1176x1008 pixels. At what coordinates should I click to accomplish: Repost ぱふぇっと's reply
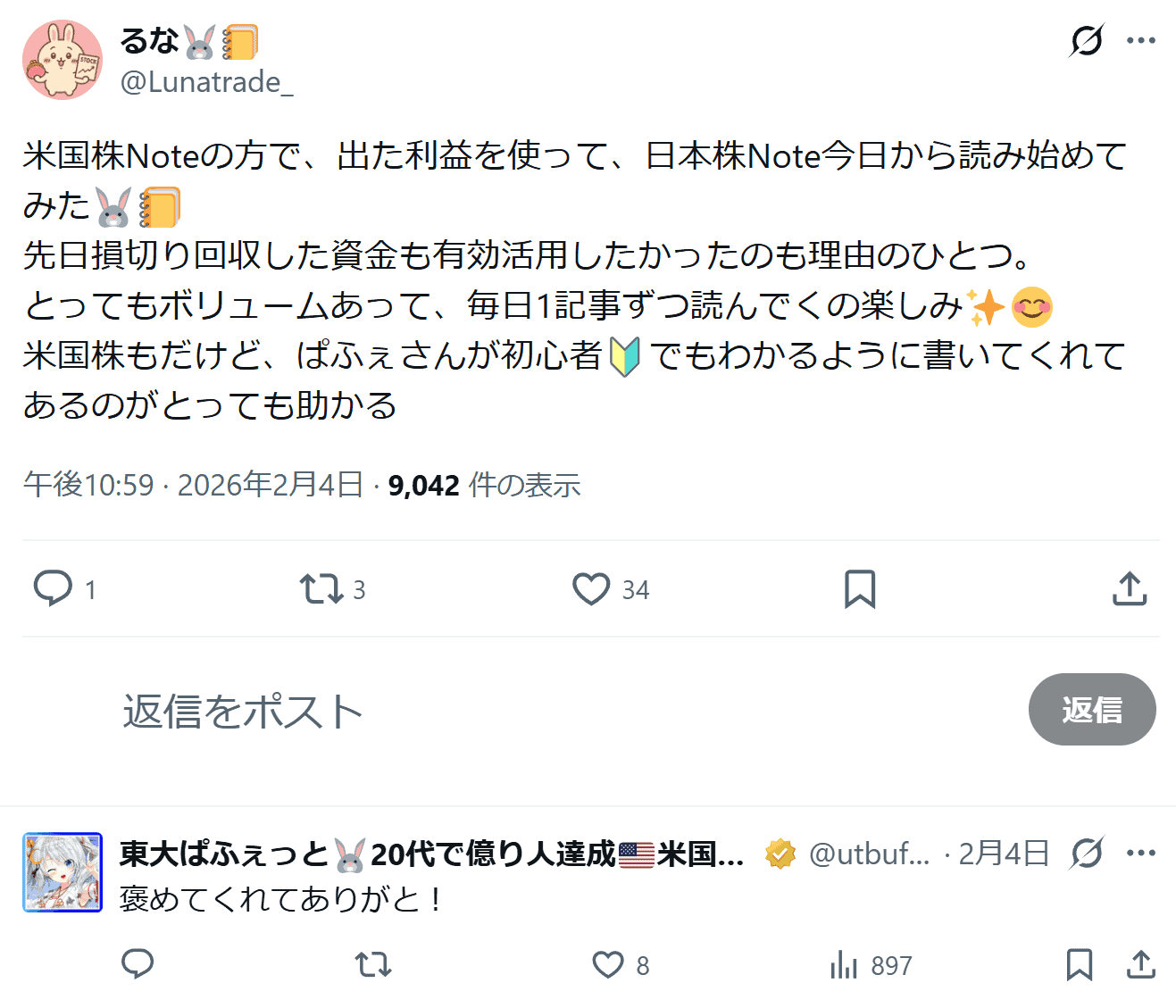click(373, 964)
